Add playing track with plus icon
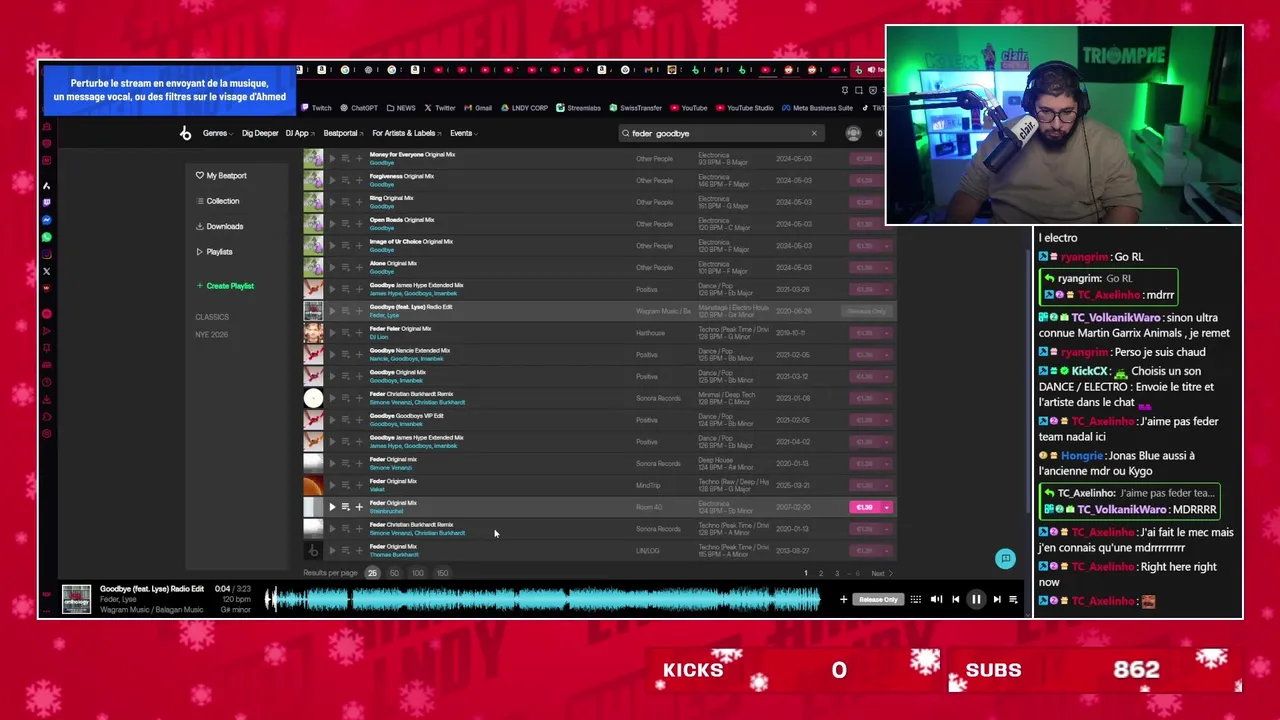This screenshot has width=1280, height=720. click(x=843, y=599)
